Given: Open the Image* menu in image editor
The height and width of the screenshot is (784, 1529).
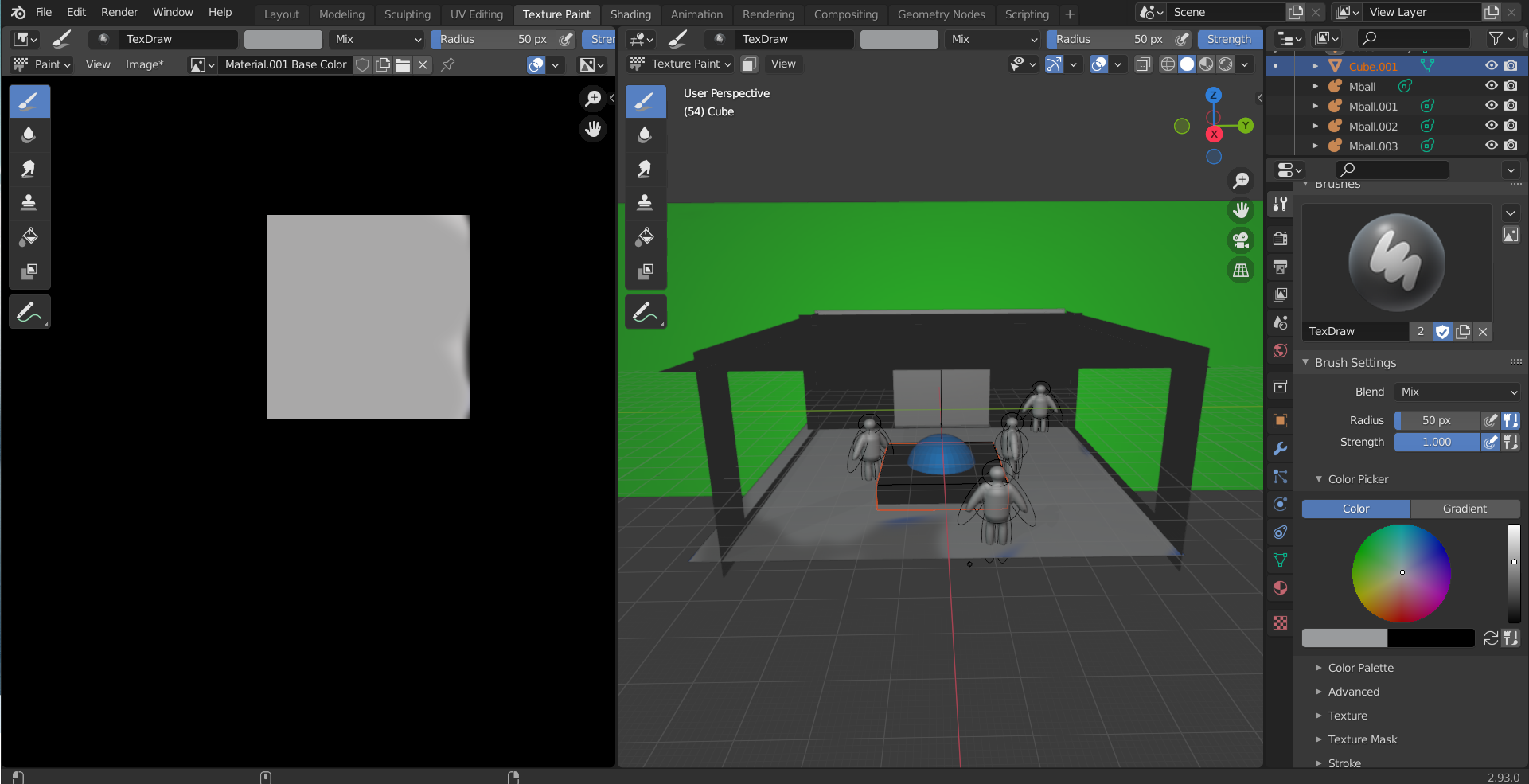Looking at the screenshot, I should 144,64.
